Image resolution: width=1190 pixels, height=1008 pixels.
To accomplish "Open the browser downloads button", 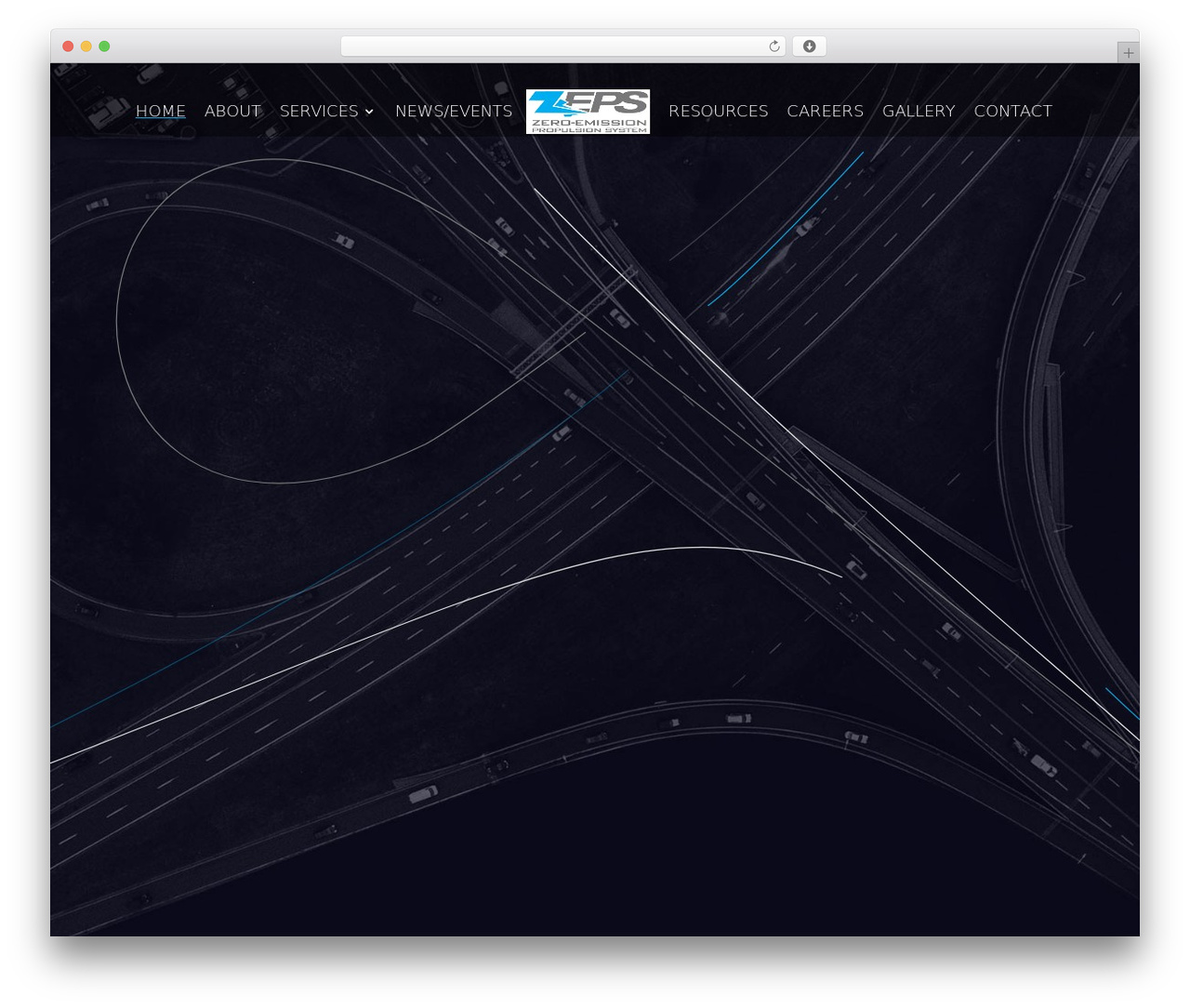I will pyautogui.click(x=809, y=46).
